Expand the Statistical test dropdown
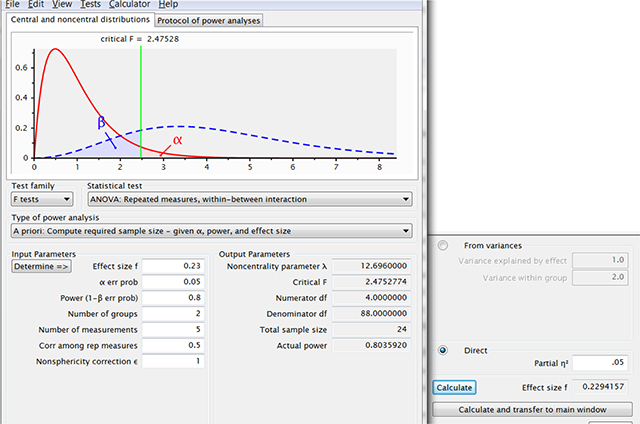Screen dimensions: 640x424 coord(249,199)
